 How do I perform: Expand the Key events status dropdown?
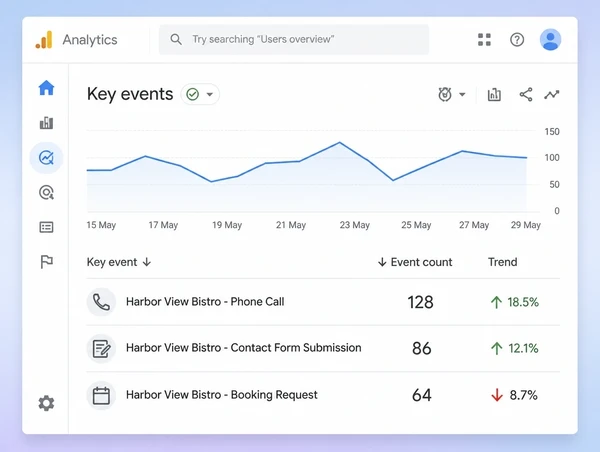coord(210,94)
